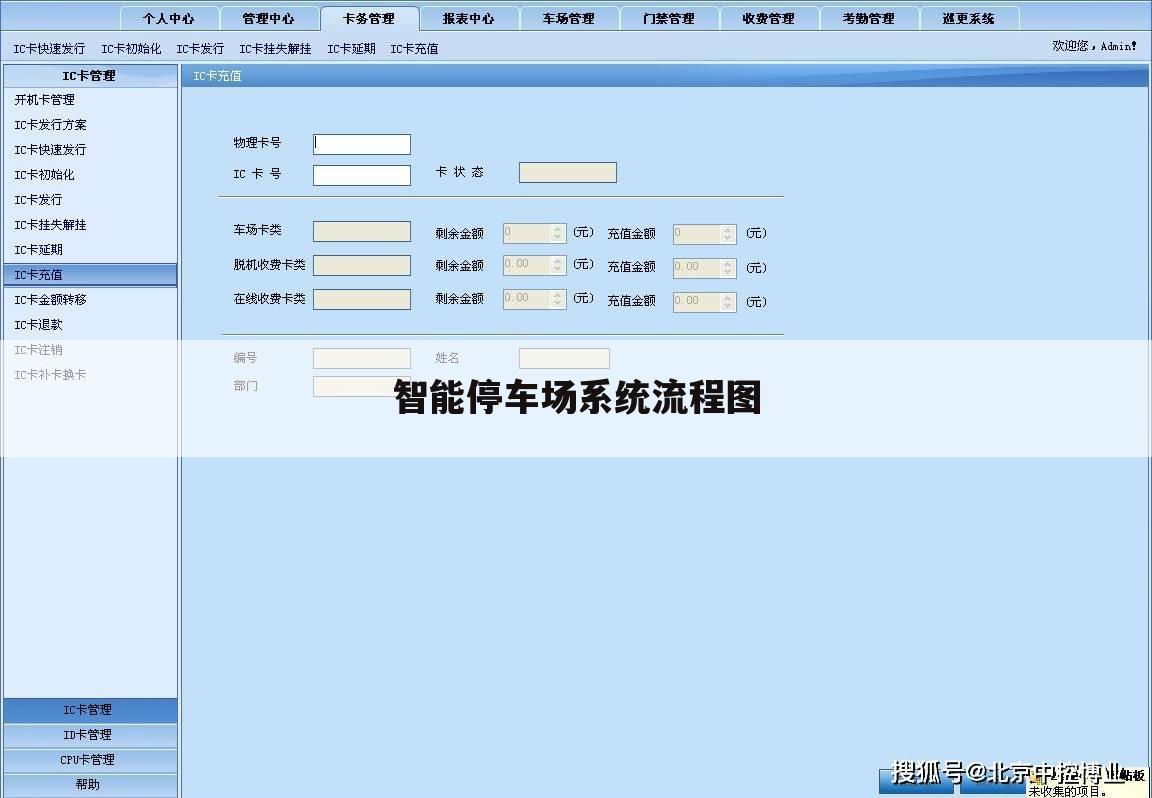Click IC卡发行 in top submenu bar
Viewport: 1152px width, 798px height.
pos(200,48)
